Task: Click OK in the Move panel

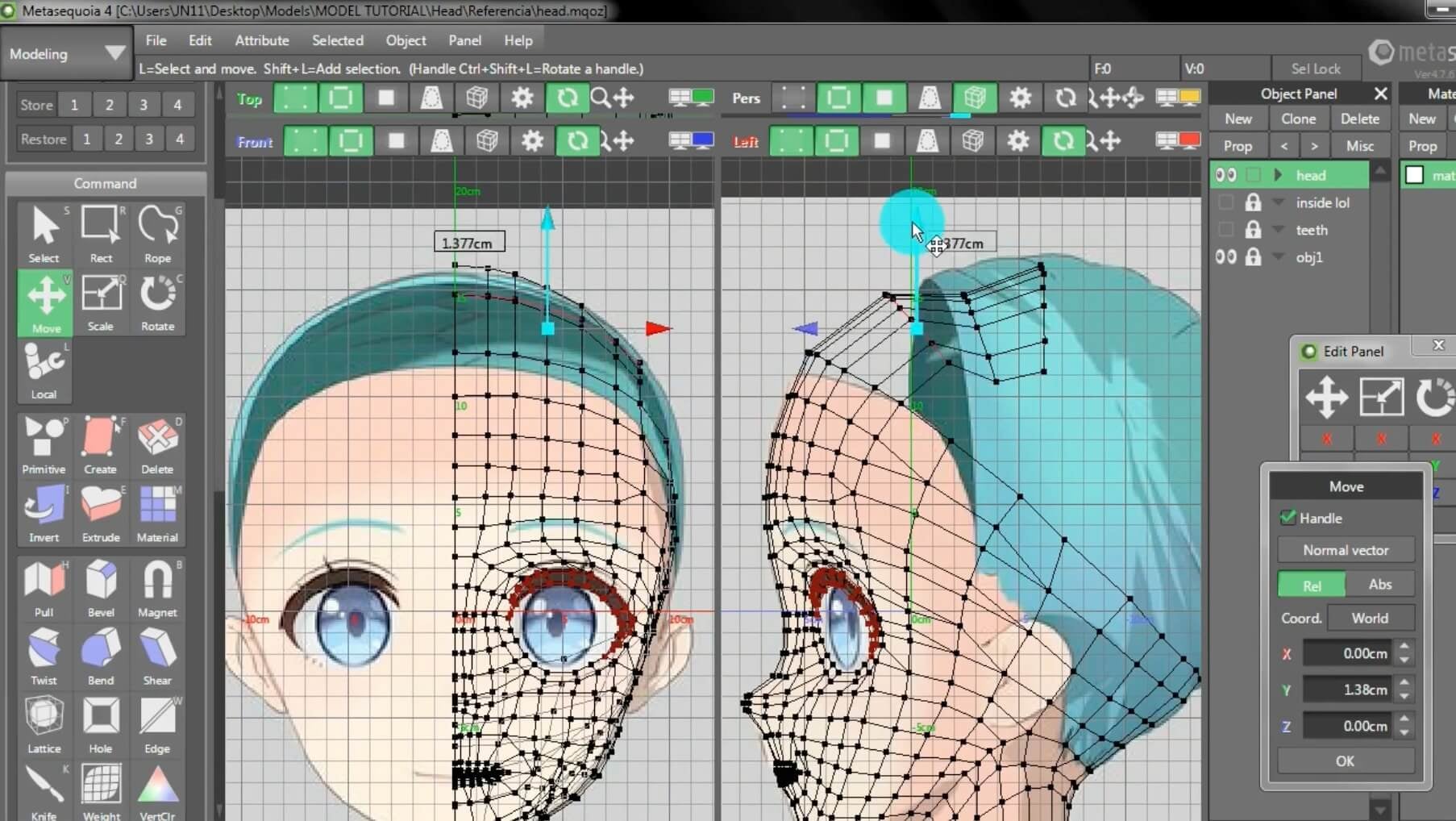Action: pyautogui.click(x=1346, y=761)
